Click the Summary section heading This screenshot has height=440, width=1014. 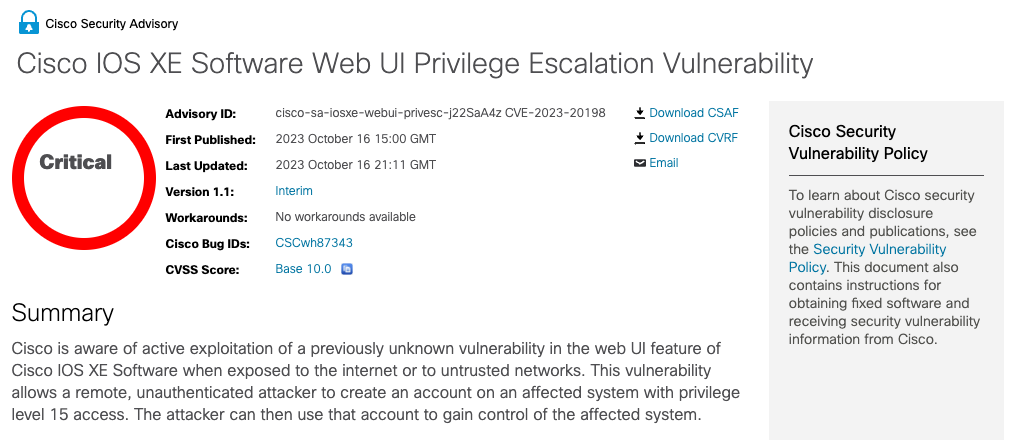click(63, 313)
